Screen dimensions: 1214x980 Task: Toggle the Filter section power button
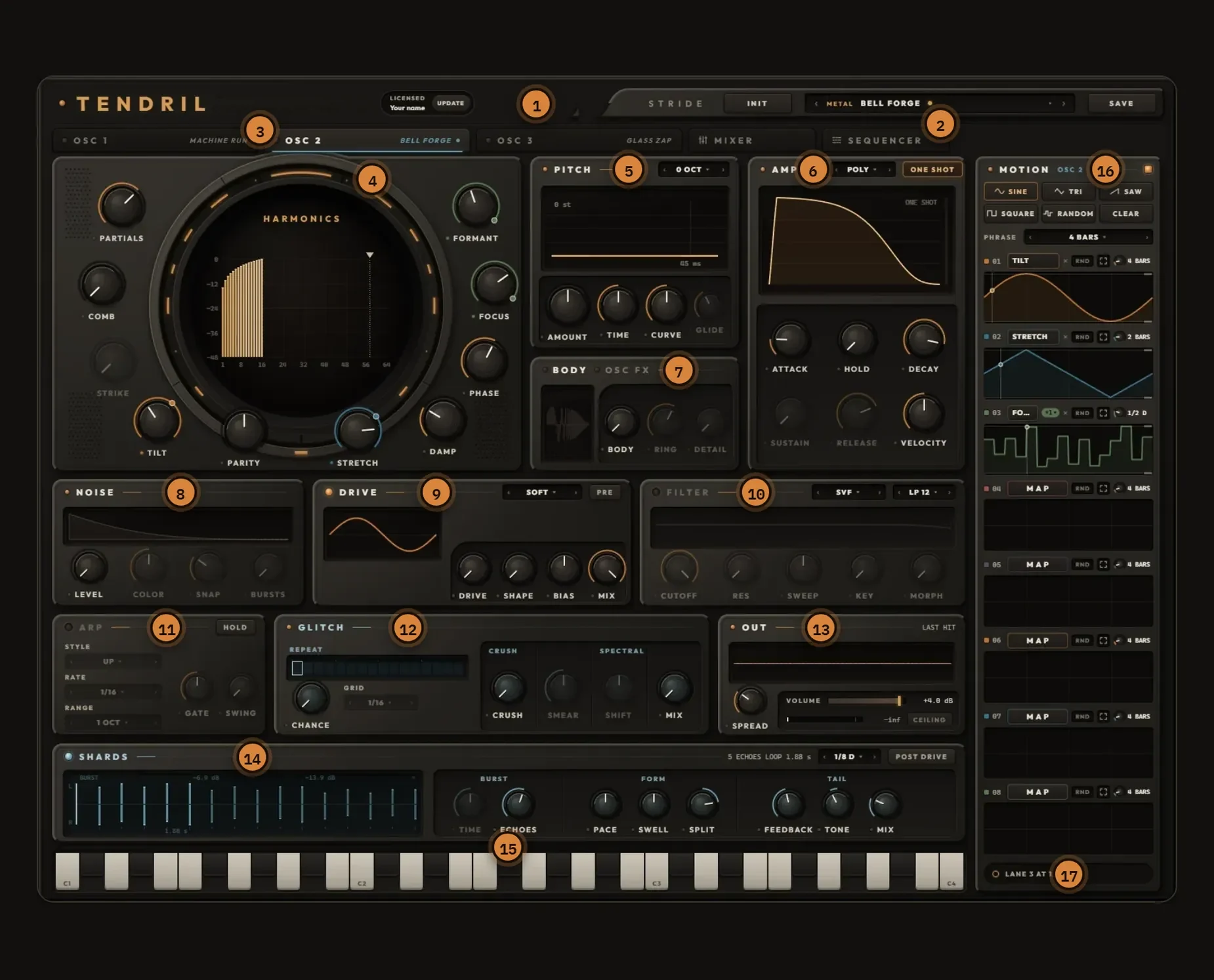[x=656, y=492]
